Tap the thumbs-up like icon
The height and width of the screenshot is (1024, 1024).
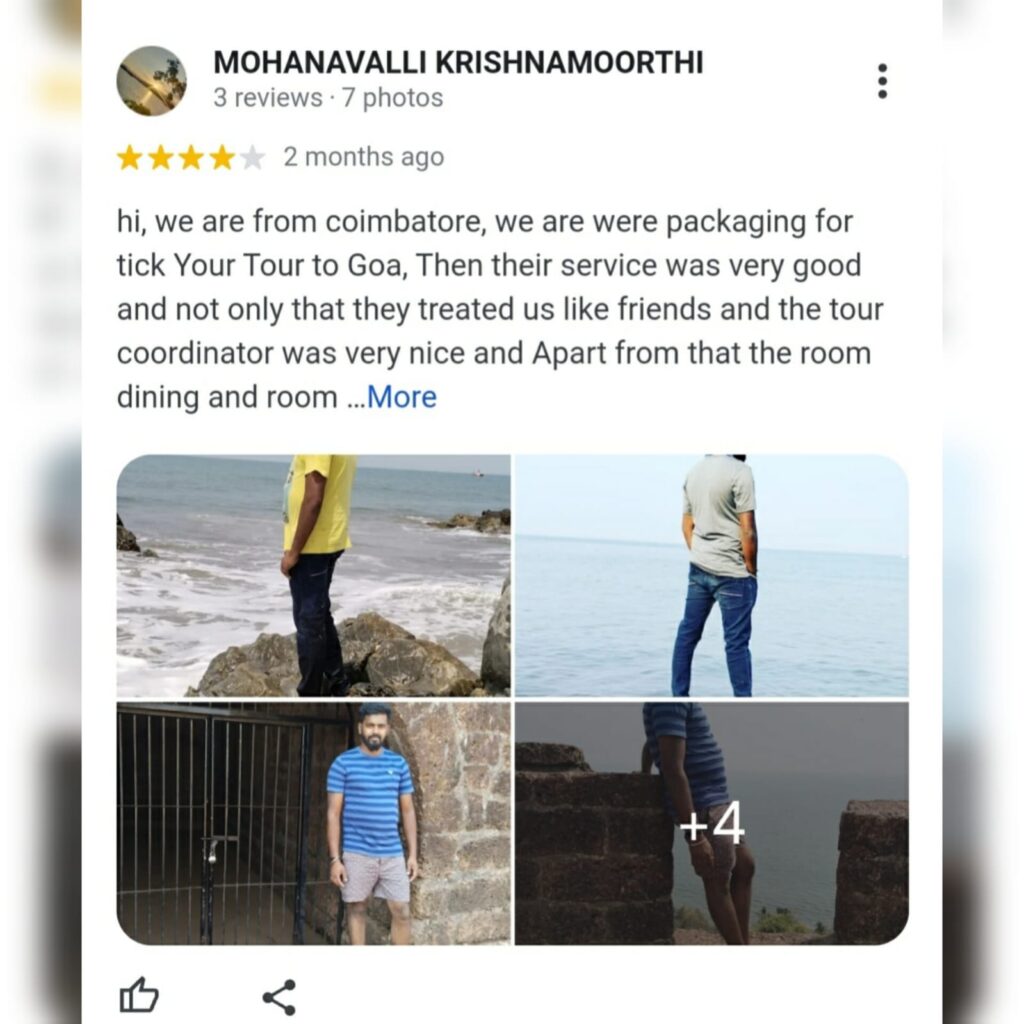point(139,995)
